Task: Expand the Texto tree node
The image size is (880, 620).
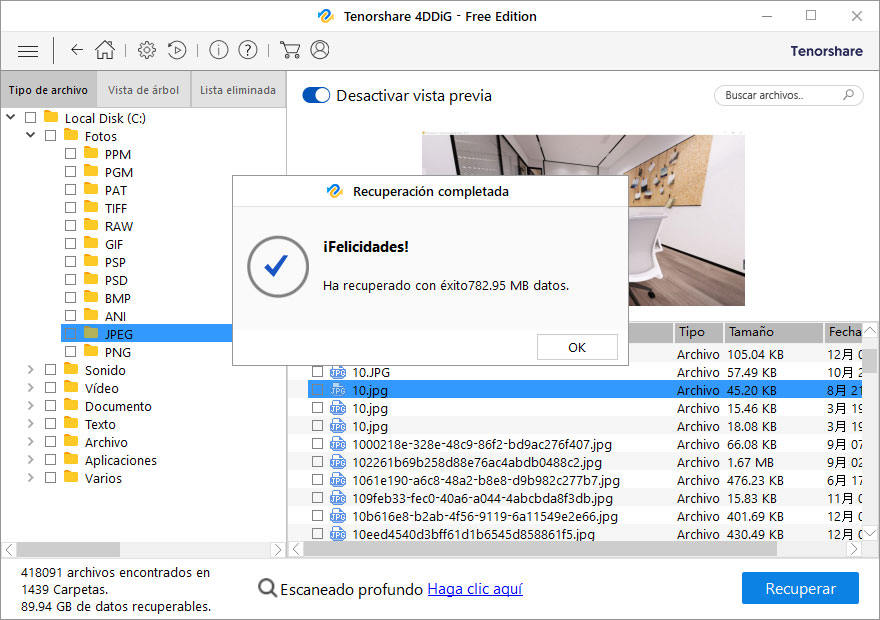Action: click(x=31, y=424)
